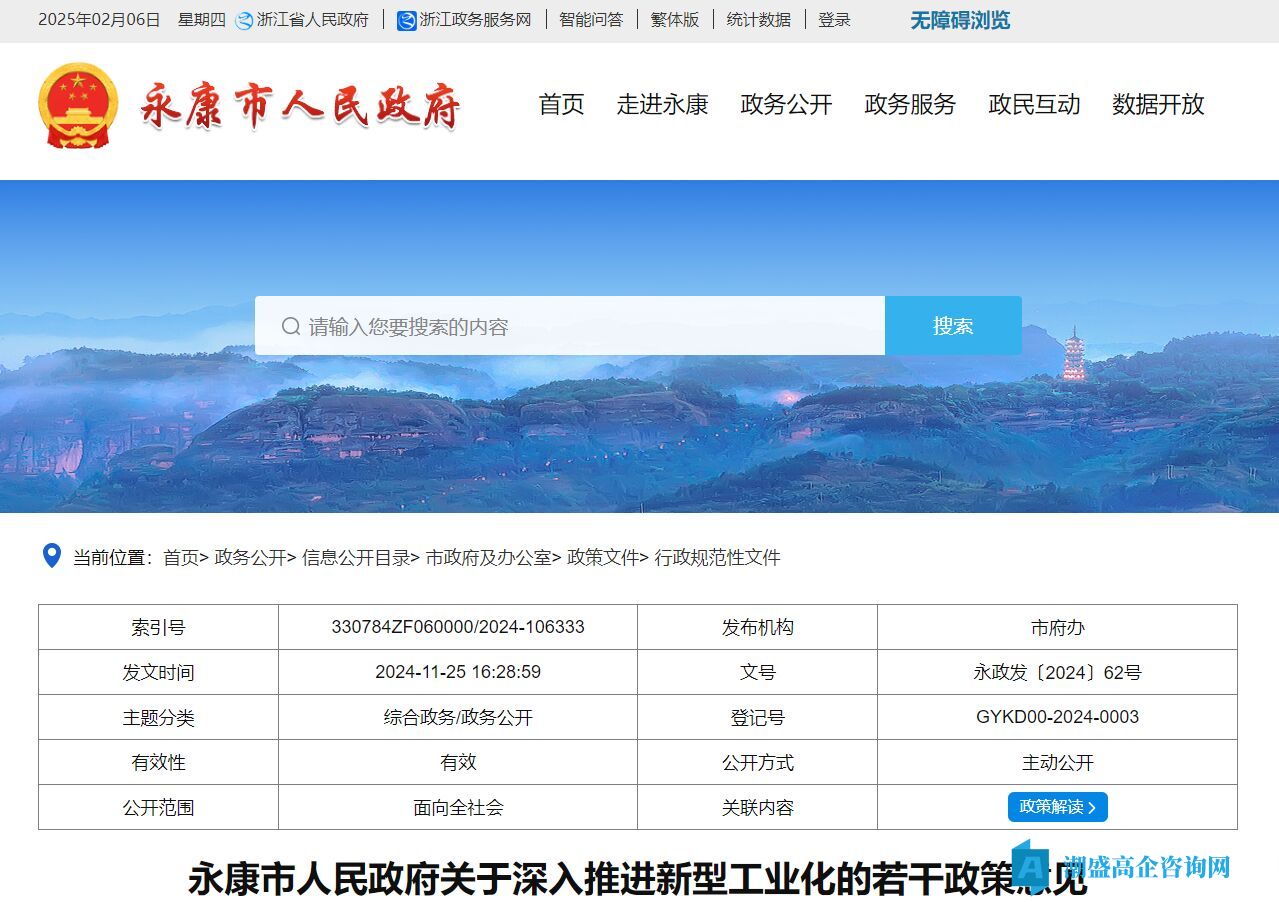Click the 永康市人民政府 site title
The image size is (1279, 902).
[x=300, y=106]
